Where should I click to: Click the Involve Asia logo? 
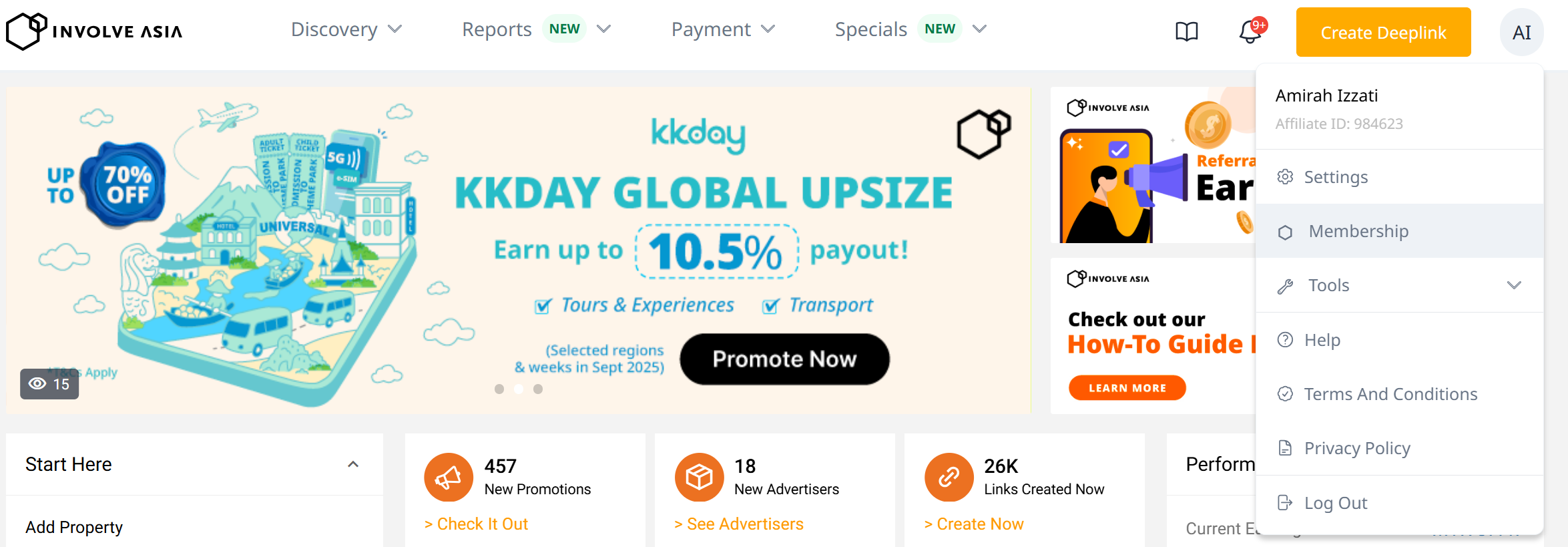pos(94,31)
